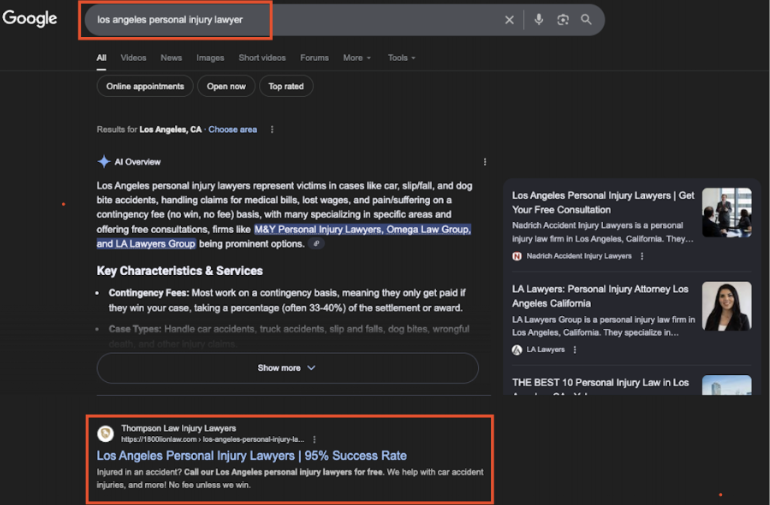770x505 pixels.
Task: Open search by image camera icon
Action: pos(563,20)
